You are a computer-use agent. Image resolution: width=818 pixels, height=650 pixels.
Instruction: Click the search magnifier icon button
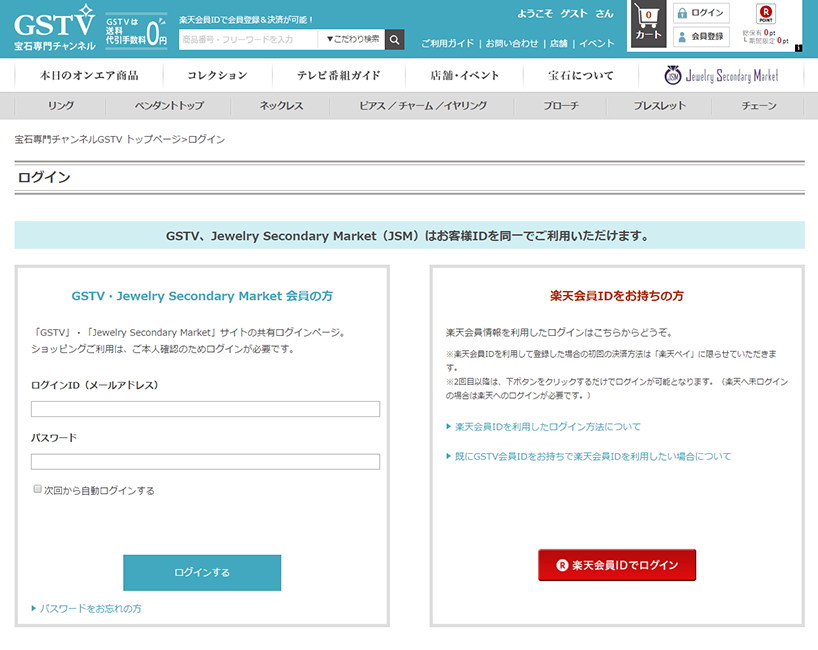(x=395, y=40)
